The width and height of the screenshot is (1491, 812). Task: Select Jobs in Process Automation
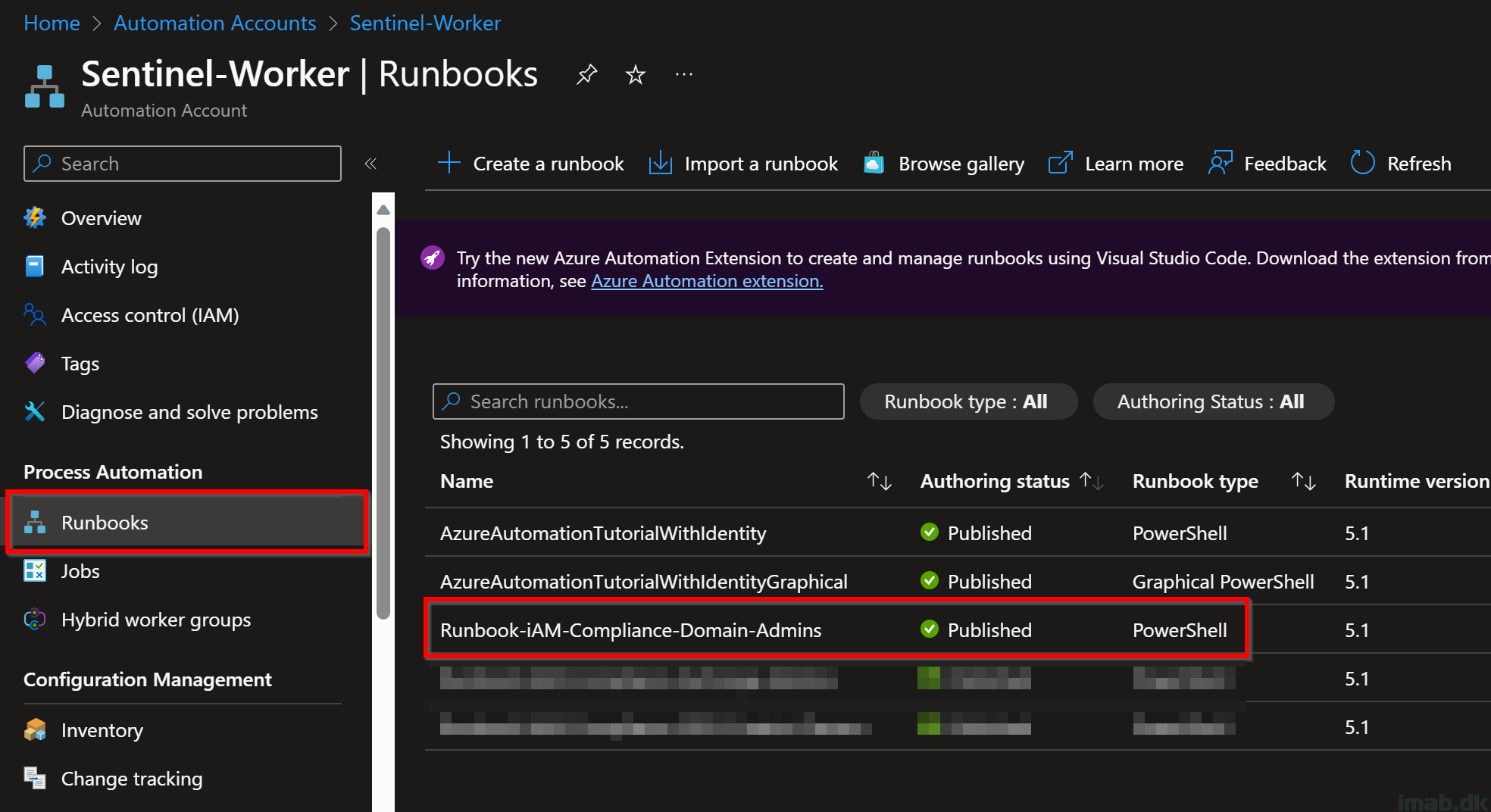tap(80, 571)
